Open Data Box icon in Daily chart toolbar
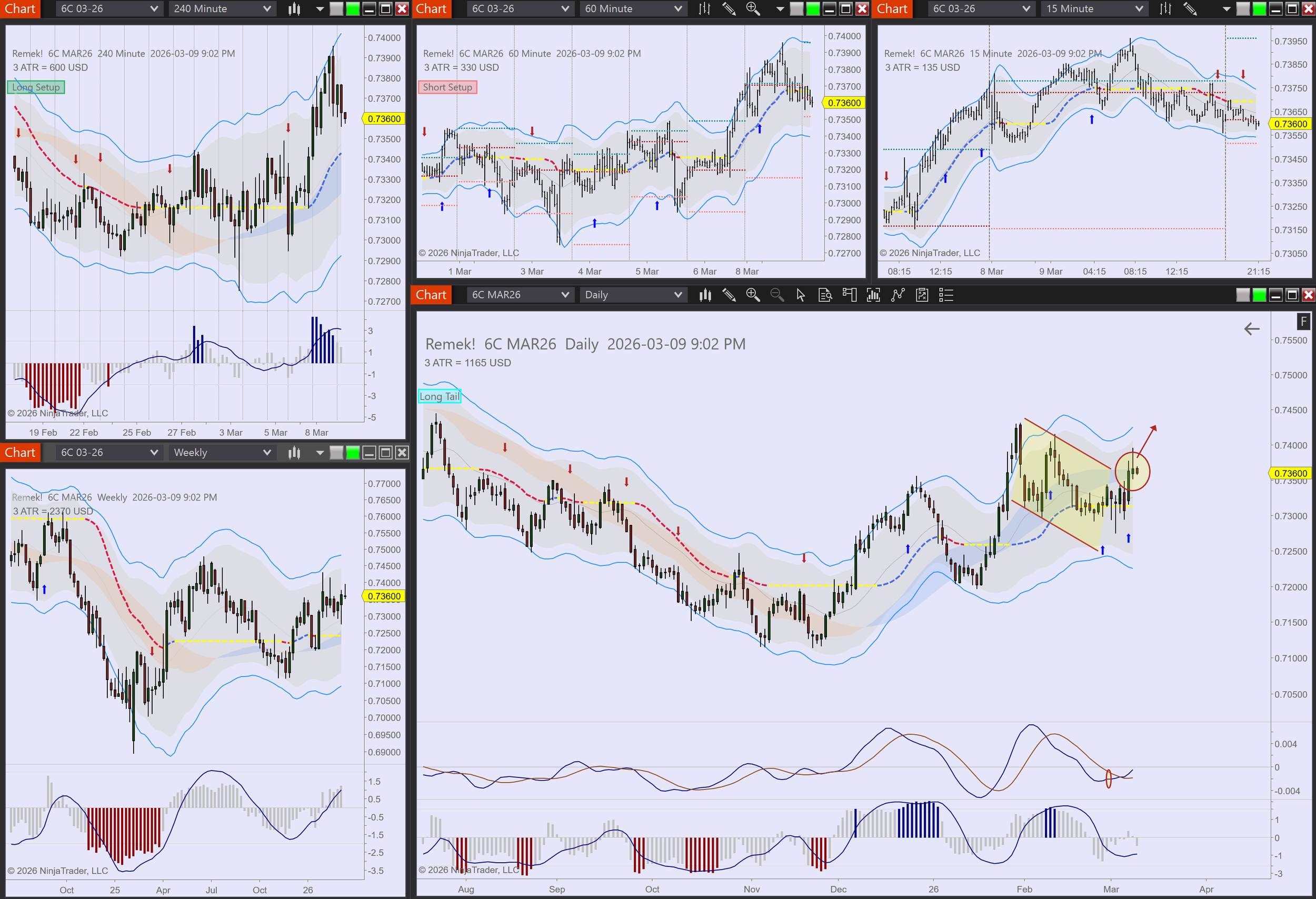 825,295
